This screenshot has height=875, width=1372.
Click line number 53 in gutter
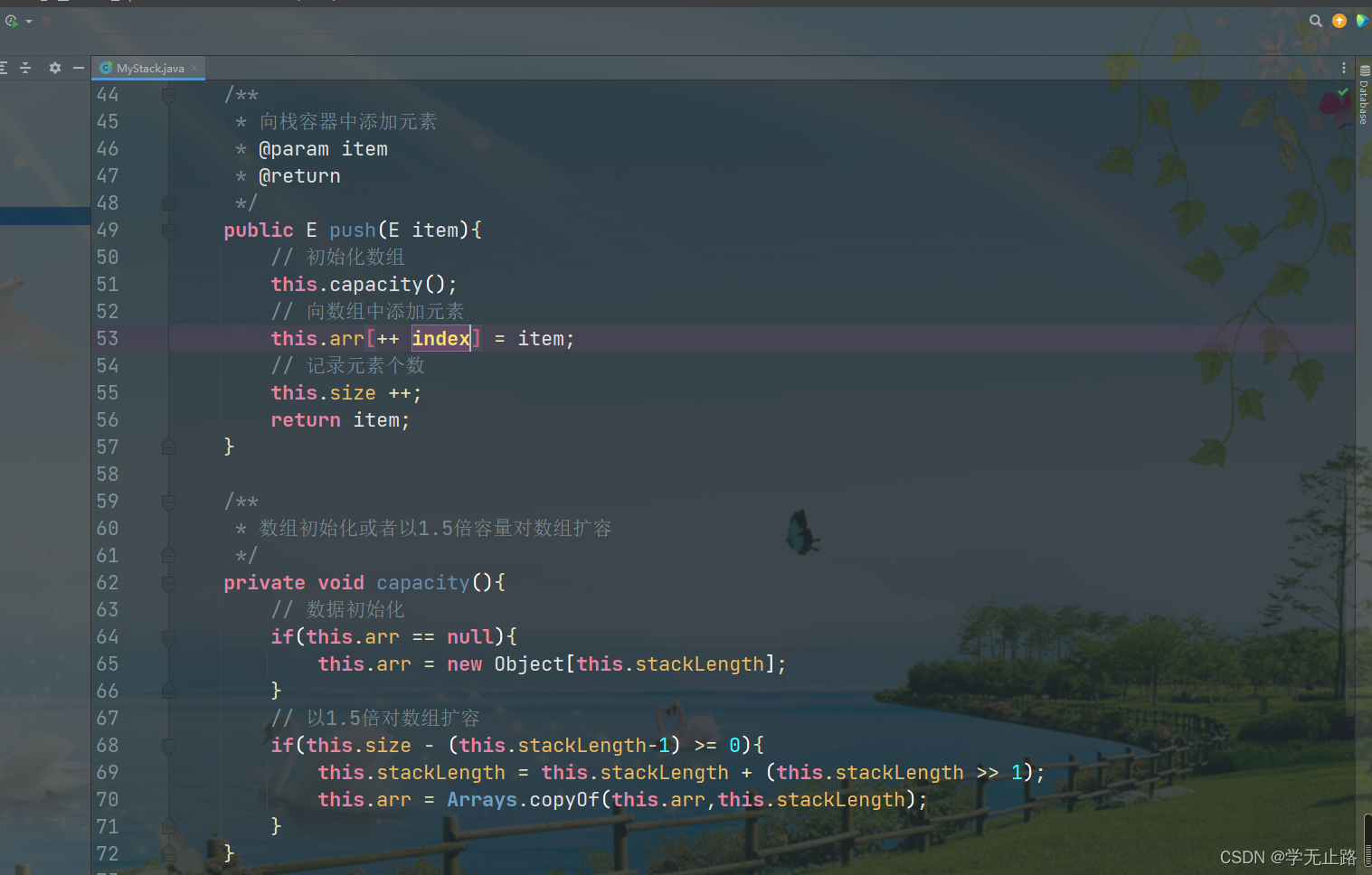pyautogui.click(x=108, y=338)
